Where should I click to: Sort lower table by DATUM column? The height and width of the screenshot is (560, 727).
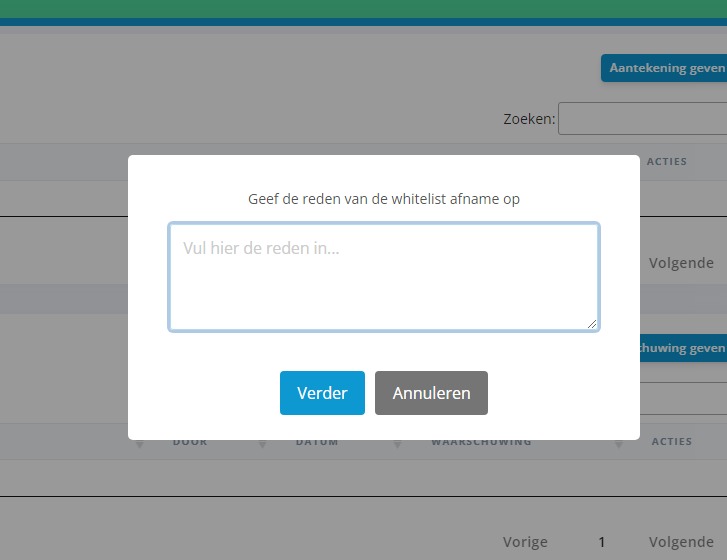pyautogui.click(x=317, y=442)
